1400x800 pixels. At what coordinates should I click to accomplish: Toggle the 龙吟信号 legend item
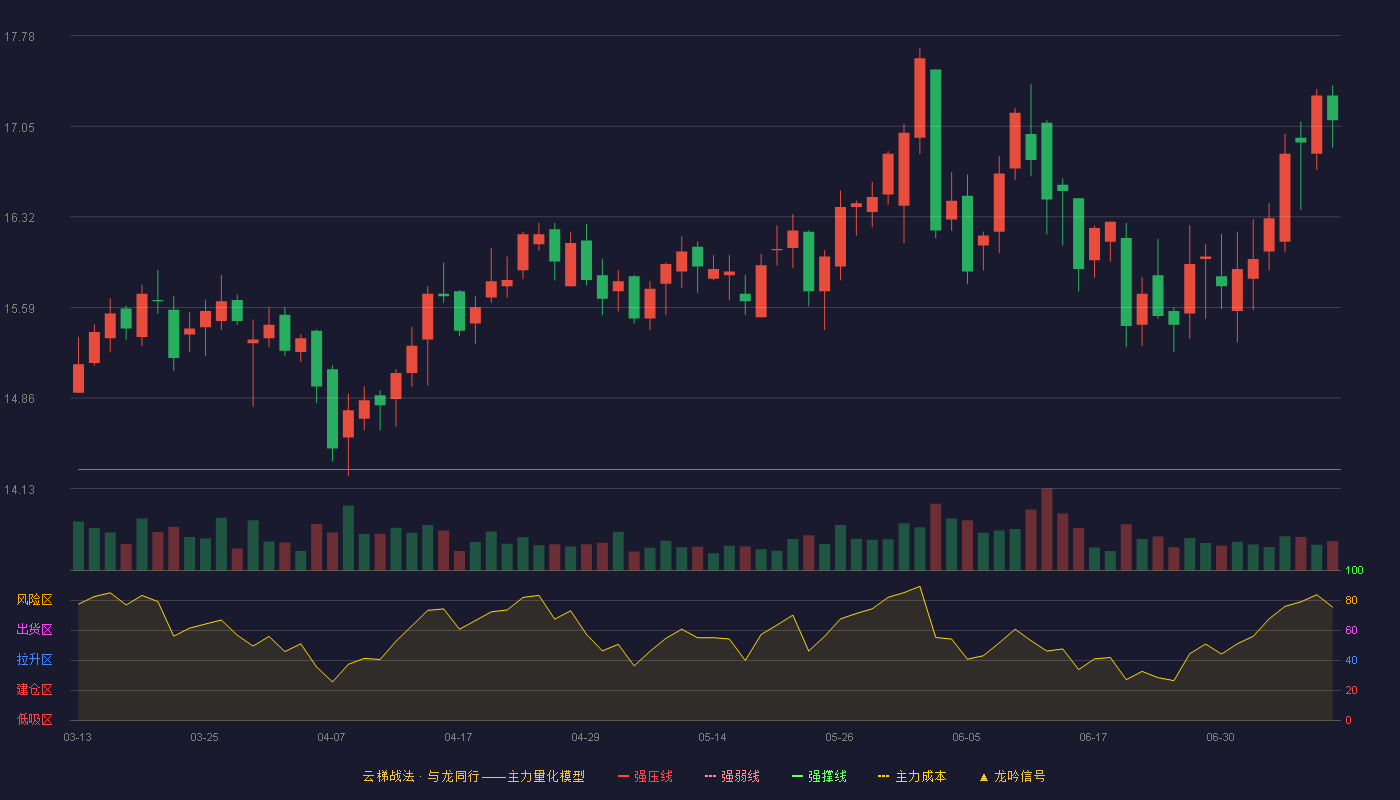click(x=1012, y=776)
